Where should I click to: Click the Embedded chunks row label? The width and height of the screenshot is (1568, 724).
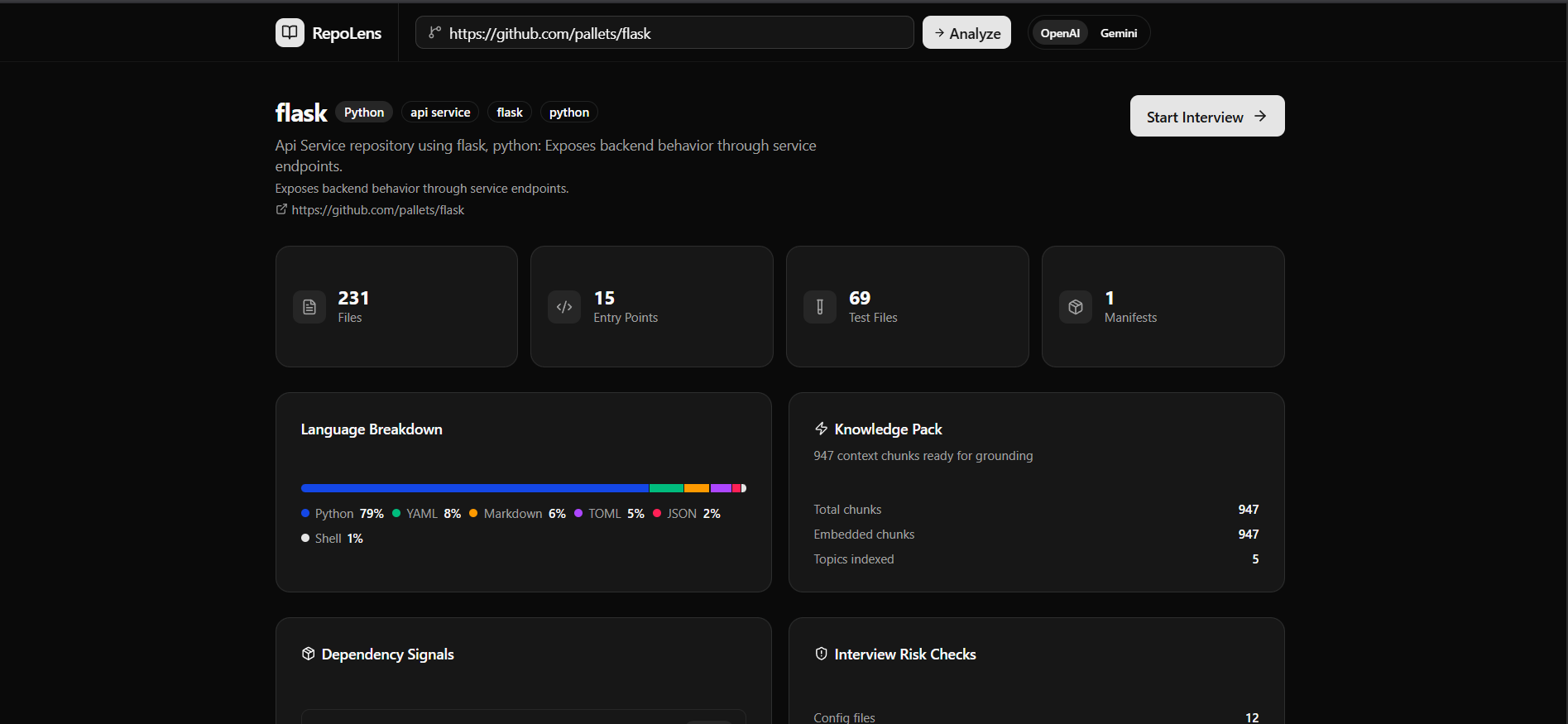(x=864, y=535)
